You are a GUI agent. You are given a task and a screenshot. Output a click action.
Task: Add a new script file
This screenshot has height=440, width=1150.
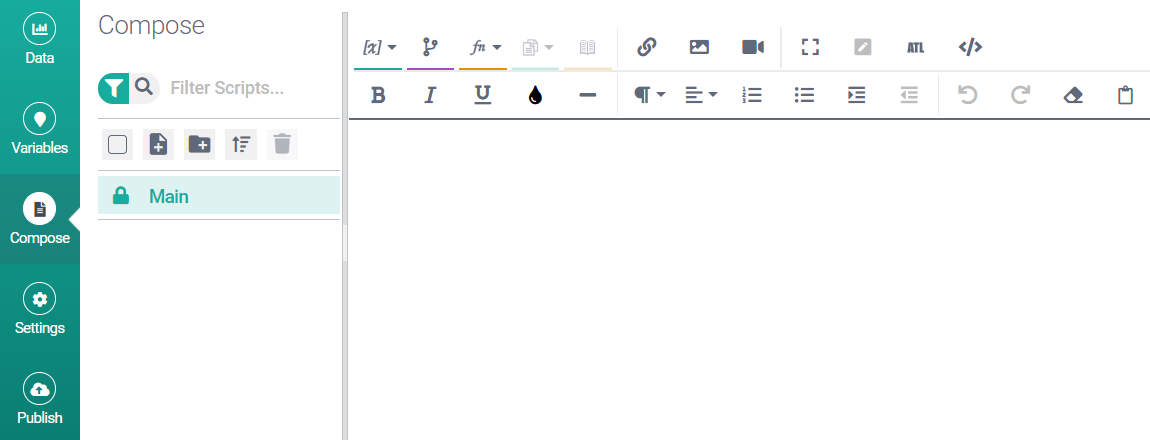(158, 145)
